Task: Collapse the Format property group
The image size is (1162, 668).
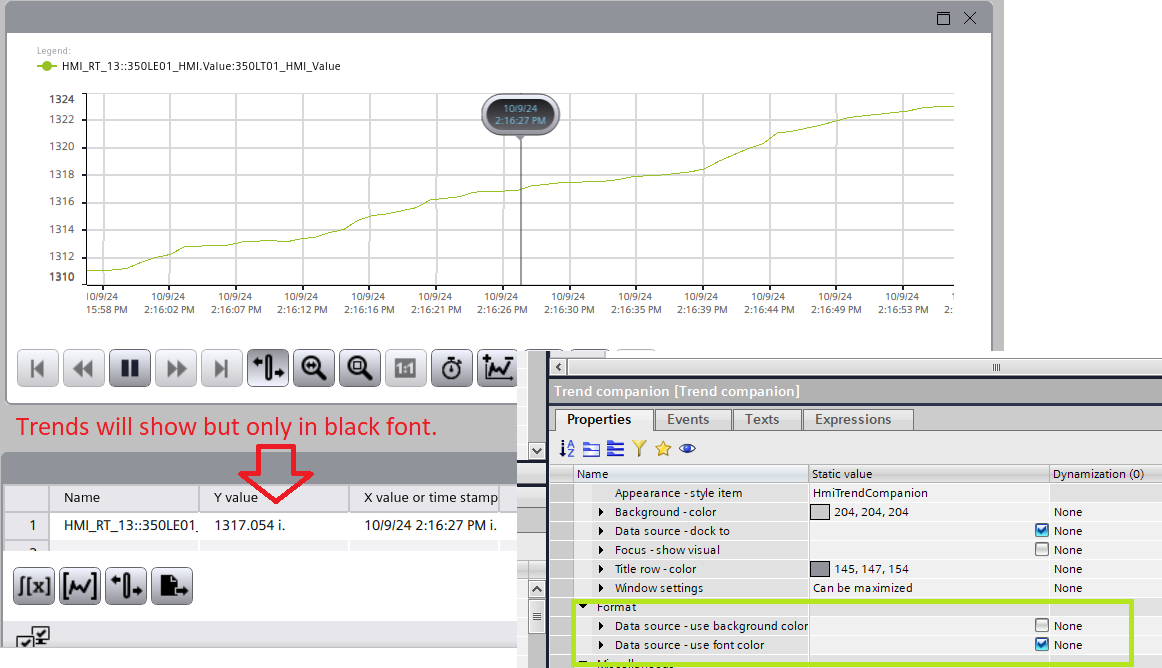Action: pos(583,607)
